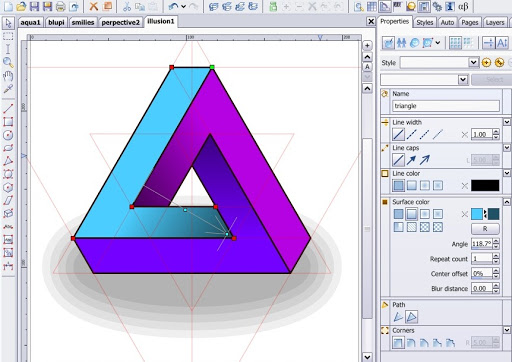The image size is (512, 362).
Task: Switch to the smilies document tab
Action: (x=83, y=22)
